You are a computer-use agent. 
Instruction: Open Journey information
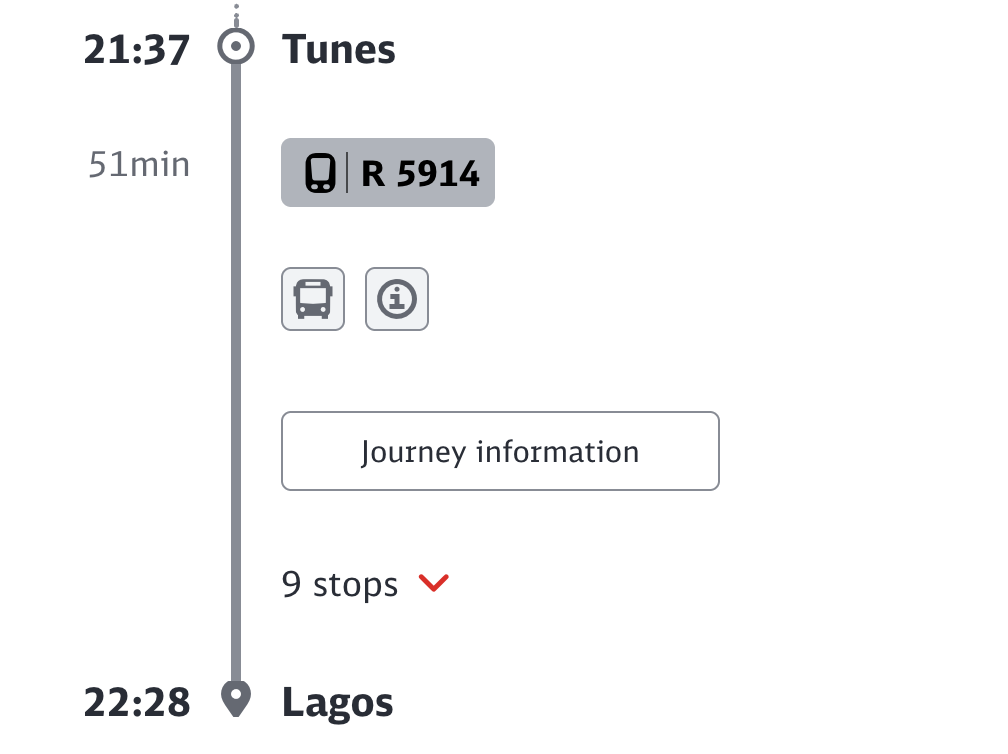[500, 451]
